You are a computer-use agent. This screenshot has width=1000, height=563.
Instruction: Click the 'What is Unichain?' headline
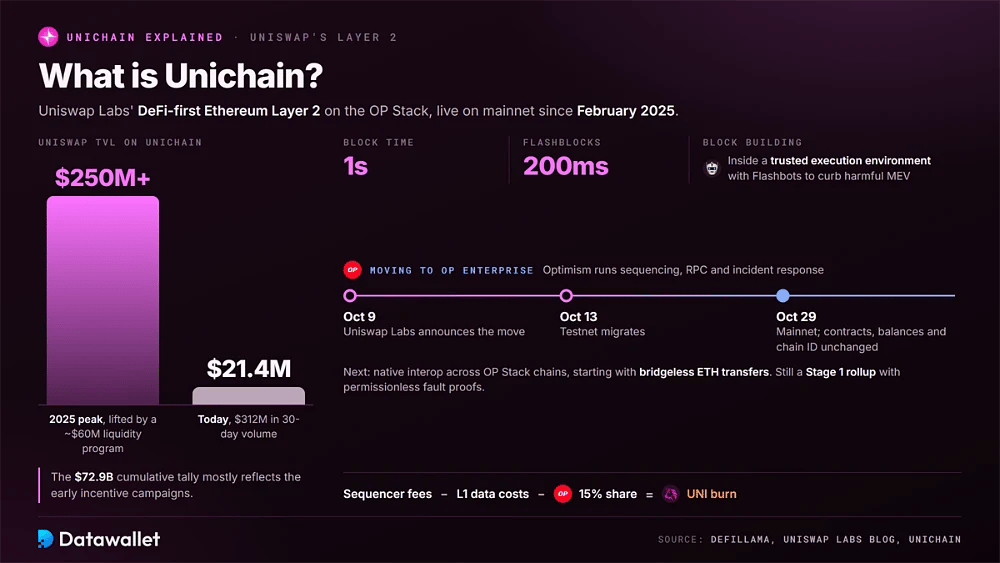click(x=180, y=75)
